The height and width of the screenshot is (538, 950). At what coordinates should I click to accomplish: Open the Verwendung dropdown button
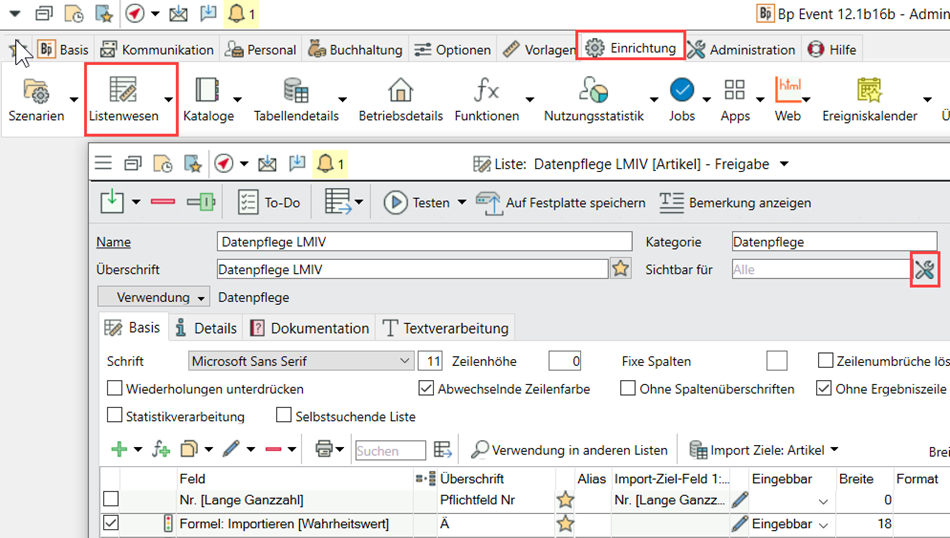[153, 297]
